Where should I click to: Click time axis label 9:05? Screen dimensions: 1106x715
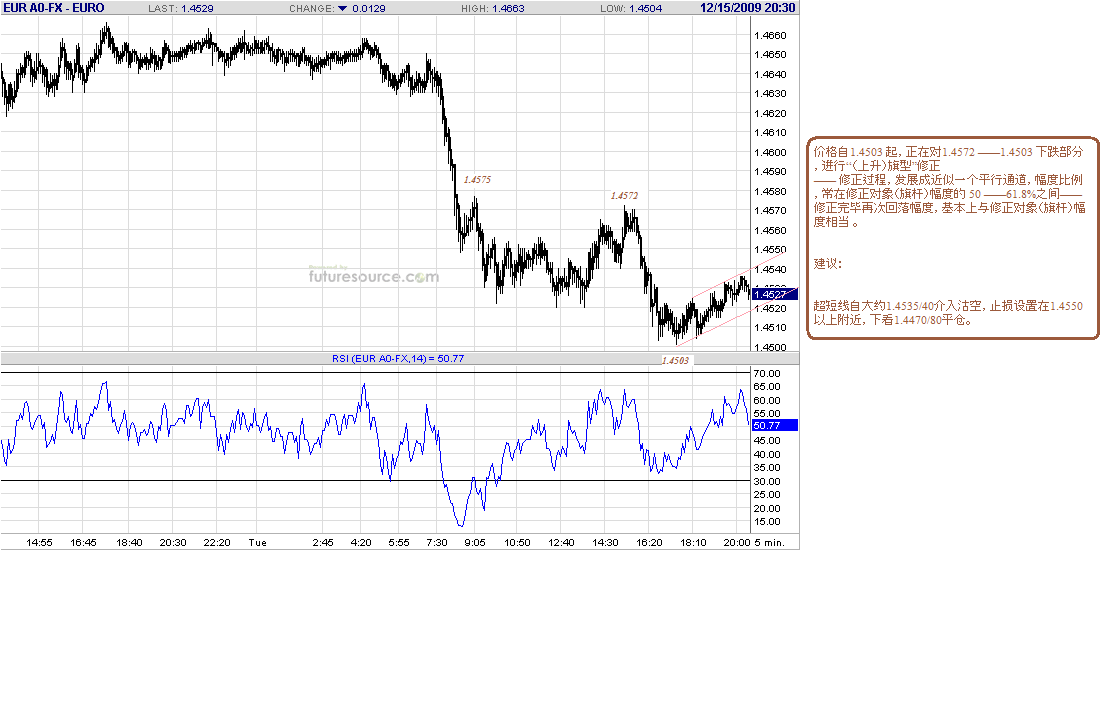click(x=475, y=542)
